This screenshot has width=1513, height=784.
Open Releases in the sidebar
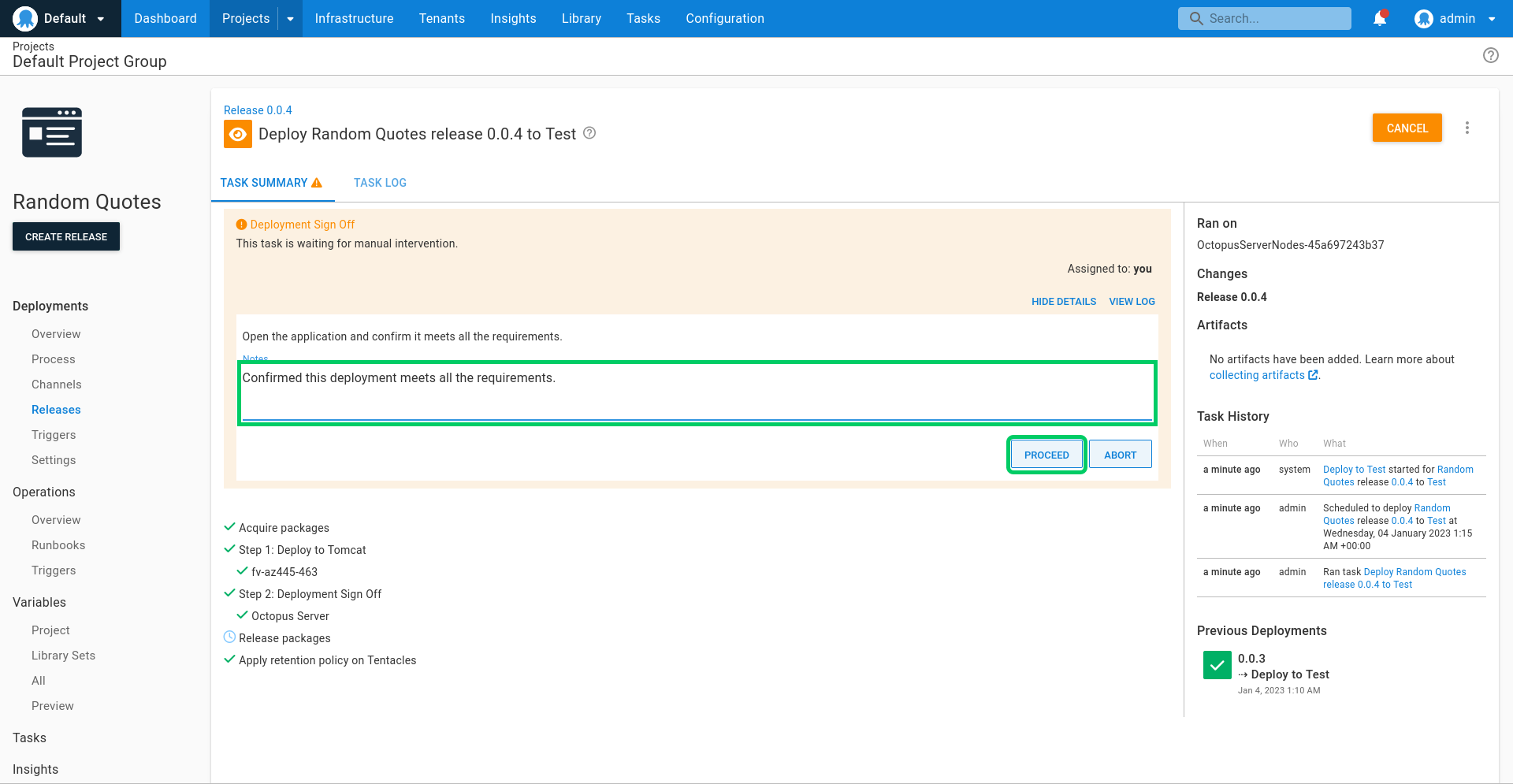pos(56,410)
